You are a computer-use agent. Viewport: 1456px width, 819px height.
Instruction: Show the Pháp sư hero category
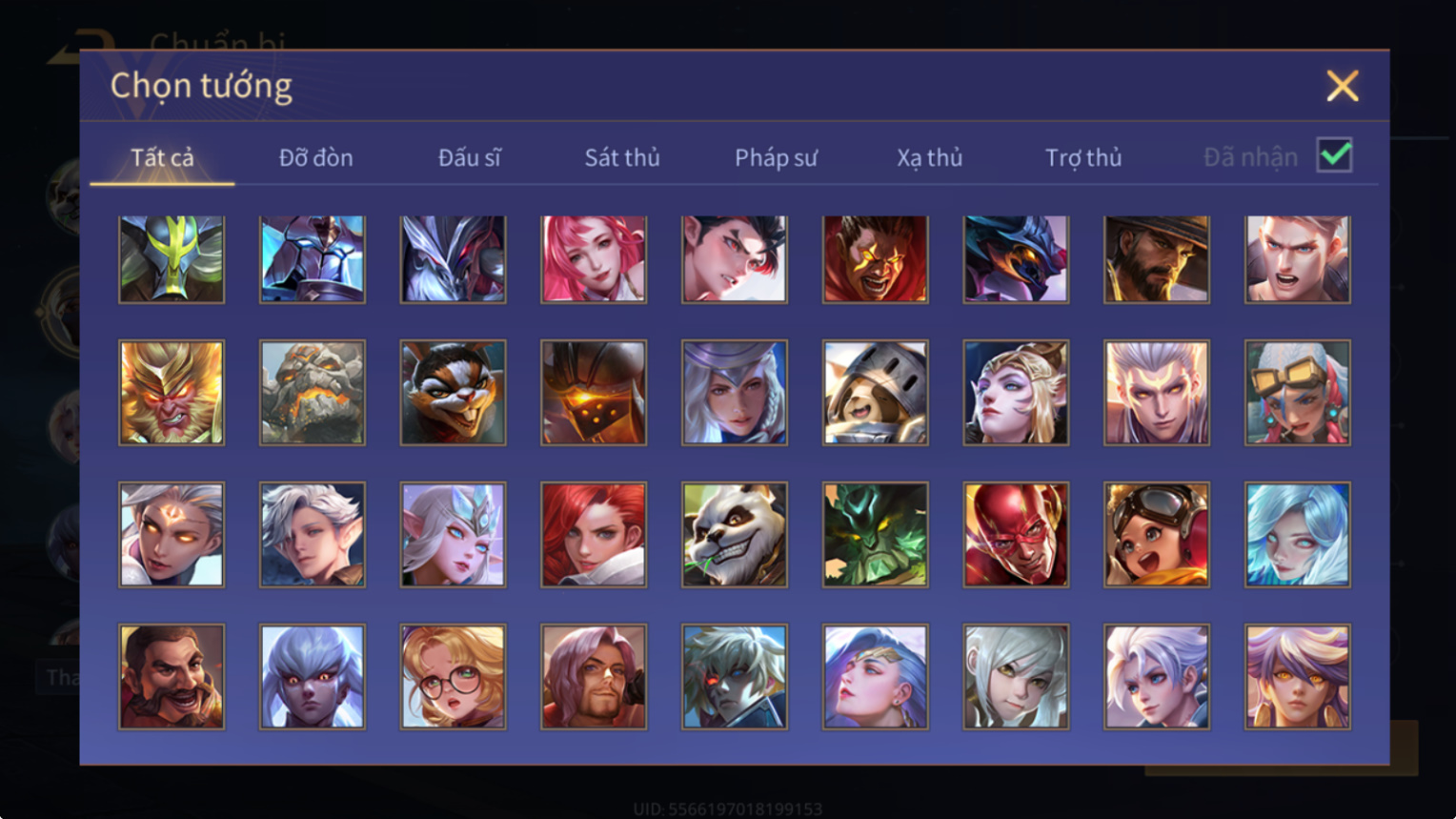pos(776,157)
